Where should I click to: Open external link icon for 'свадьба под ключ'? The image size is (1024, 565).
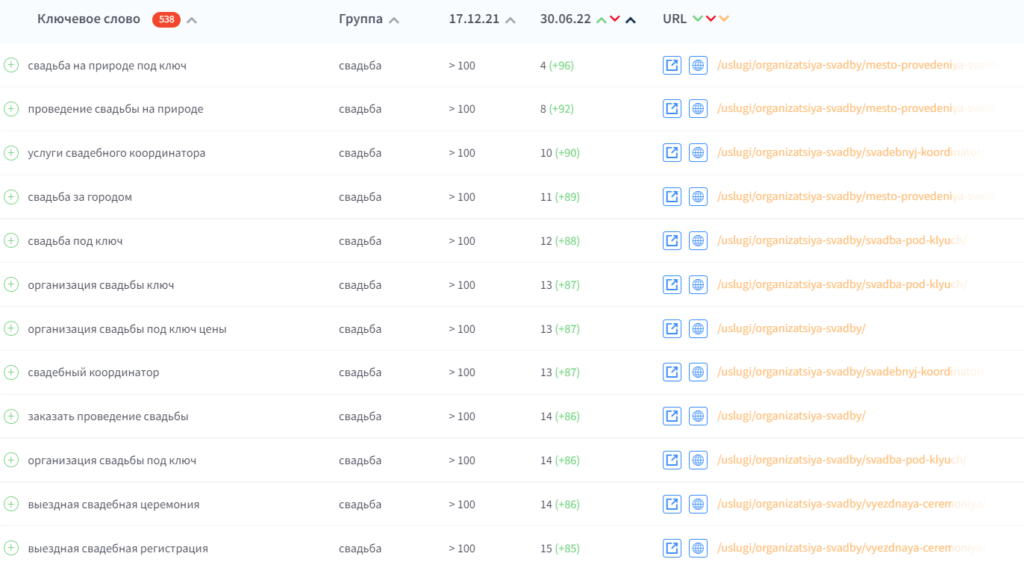click(672, 240)
